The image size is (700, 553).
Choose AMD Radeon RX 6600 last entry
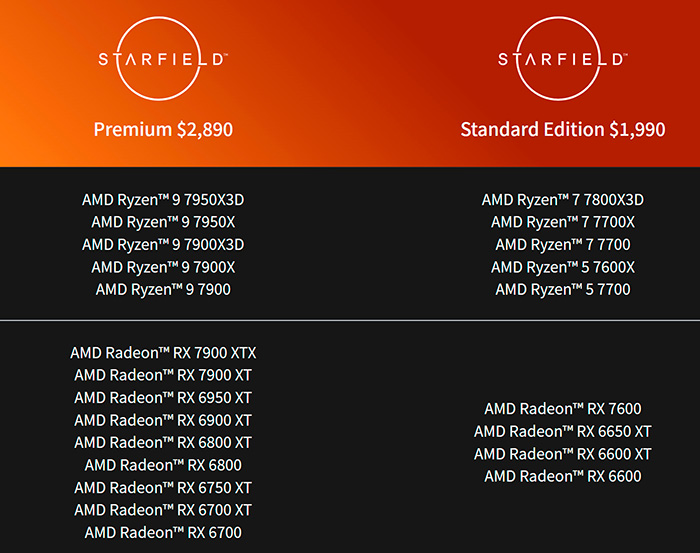562,476
